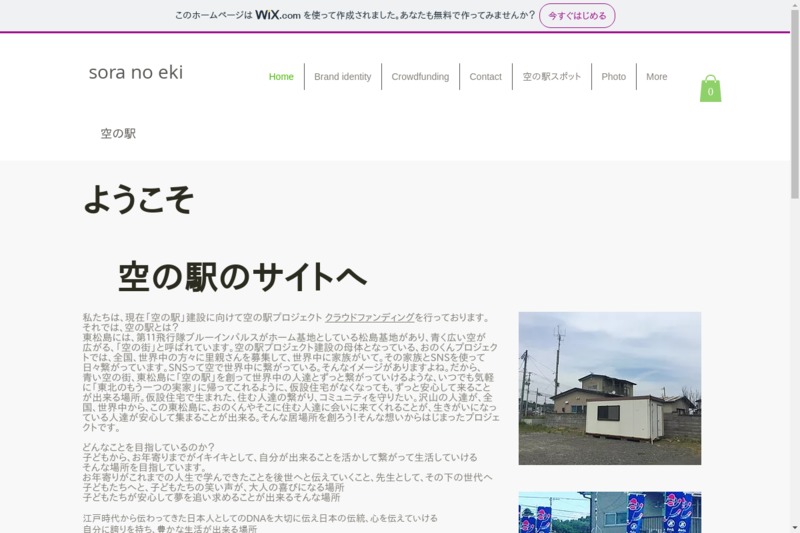This screenshot has width=800, height=533.
Task: Open the photo with blue banners
Action: (609, 512)
